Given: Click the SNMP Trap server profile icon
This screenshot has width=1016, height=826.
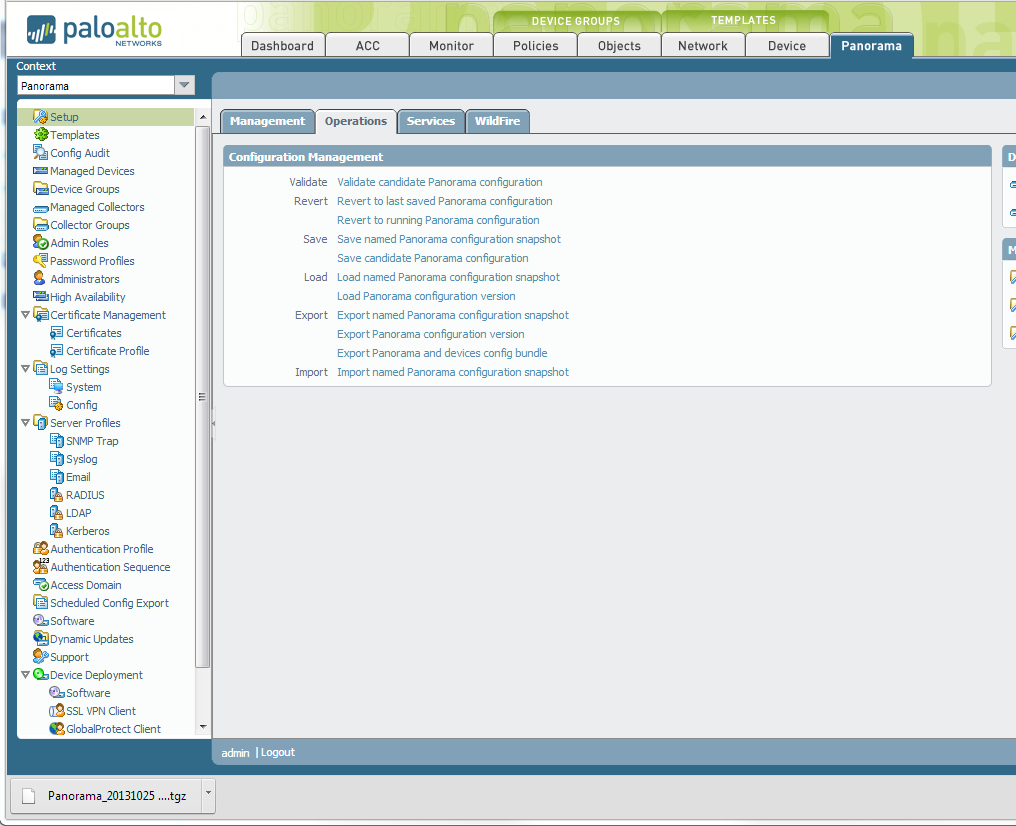Looking at the screenshot, I should pyautogui.click(x=56, y=441).
